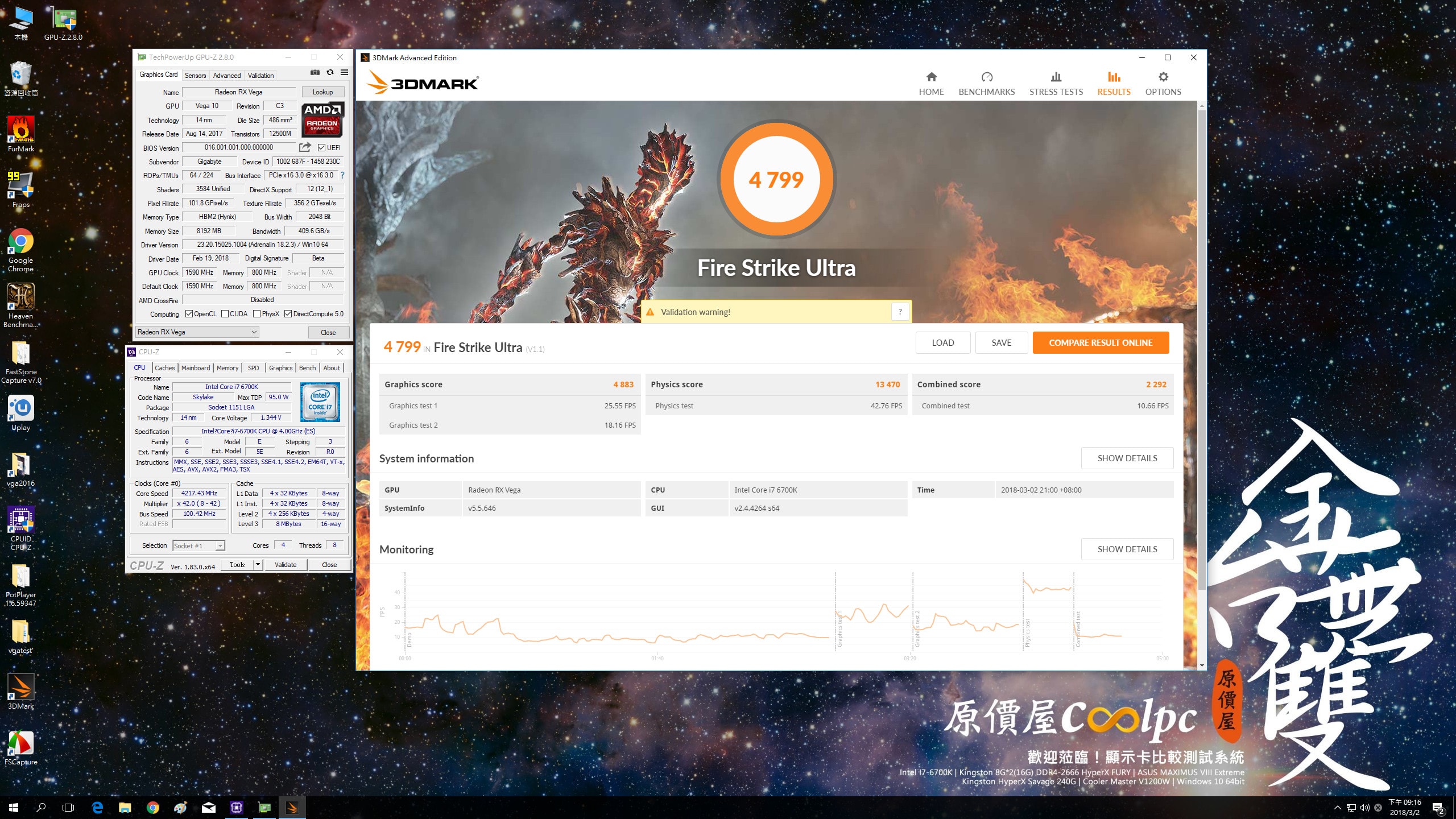Open Microsoft Edge in taskbar

point(97,807)
